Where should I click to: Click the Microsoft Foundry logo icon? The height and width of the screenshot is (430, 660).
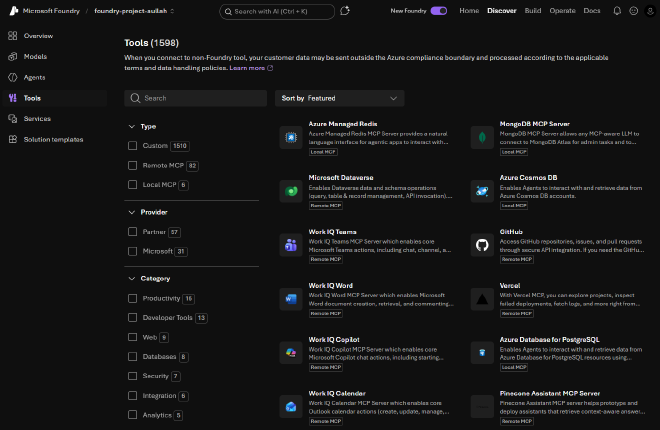pos(14,11)
